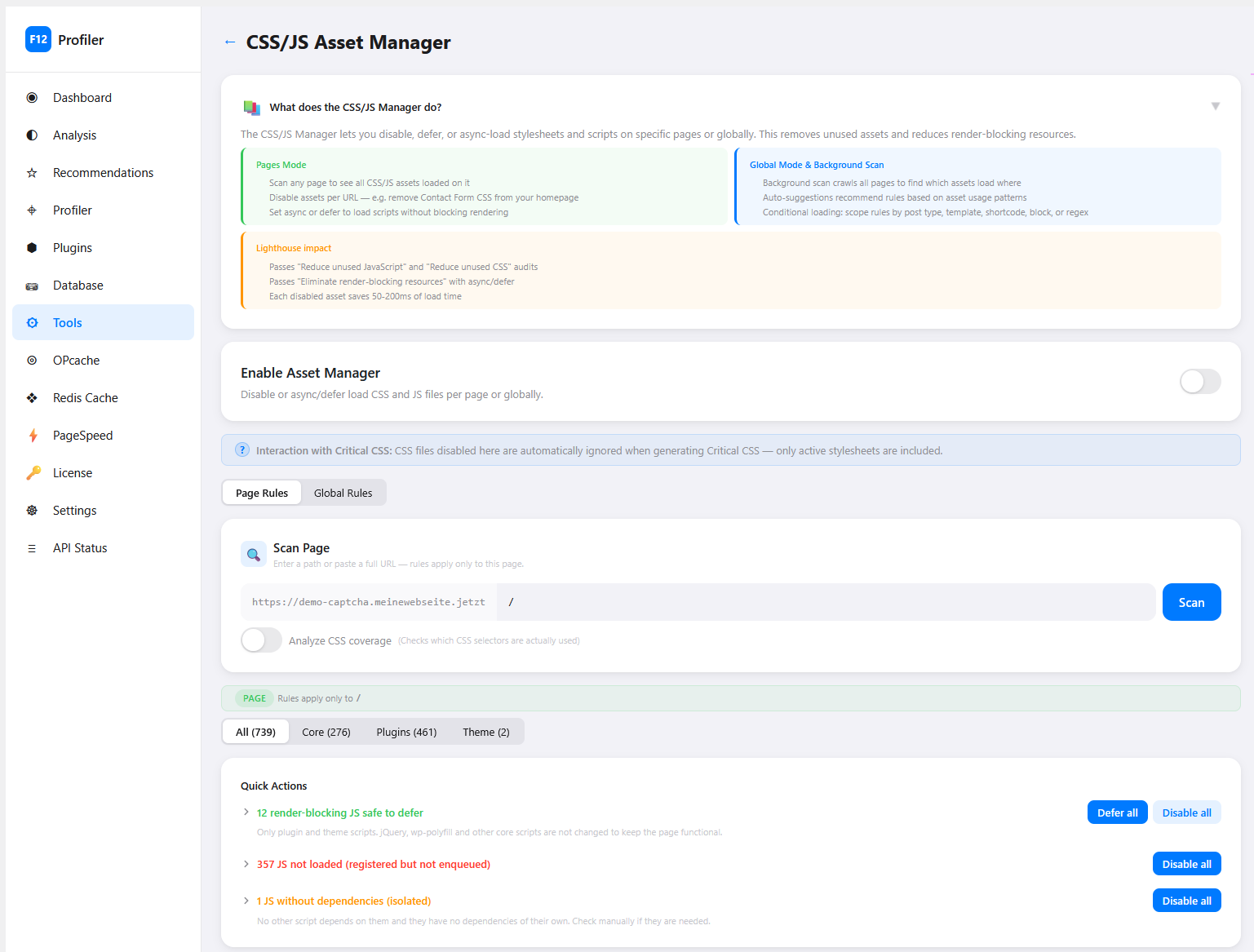Launch the PageSpeed tool
Image resolution: width=1254 pixels, height=952 pixels.
(x=82, y=435)
